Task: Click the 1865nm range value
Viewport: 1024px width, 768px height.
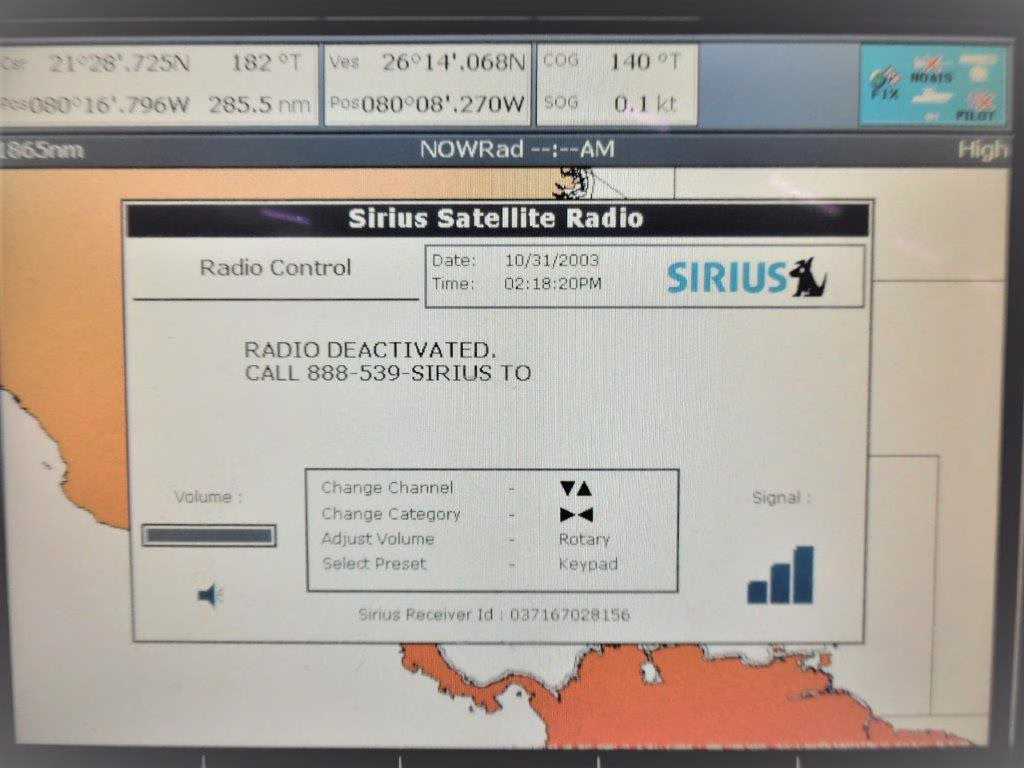Action: [42, 150]
